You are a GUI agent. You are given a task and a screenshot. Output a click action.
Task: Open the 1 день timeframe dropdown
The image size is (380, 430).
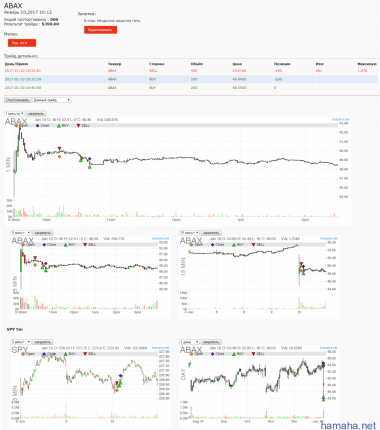189,342
